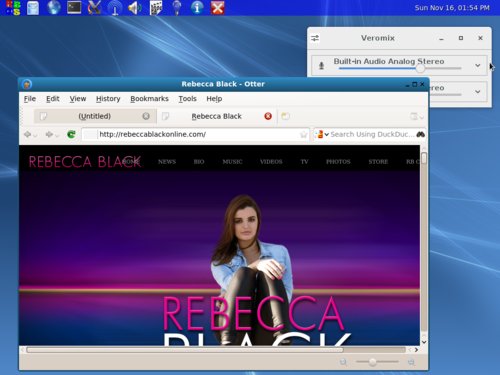The image size is (500, 375).
Task: Click the red X logout panel icon
Action: coord(217,8)
